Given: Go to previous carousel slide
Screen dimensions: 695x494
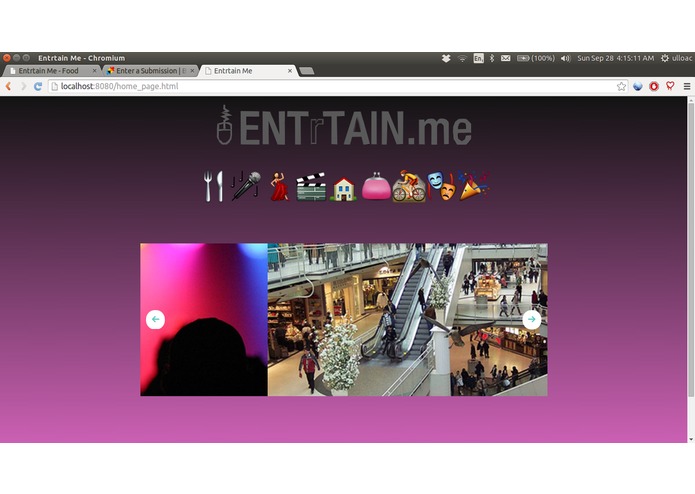Looking at the screenshot, I should click(155, 319).
